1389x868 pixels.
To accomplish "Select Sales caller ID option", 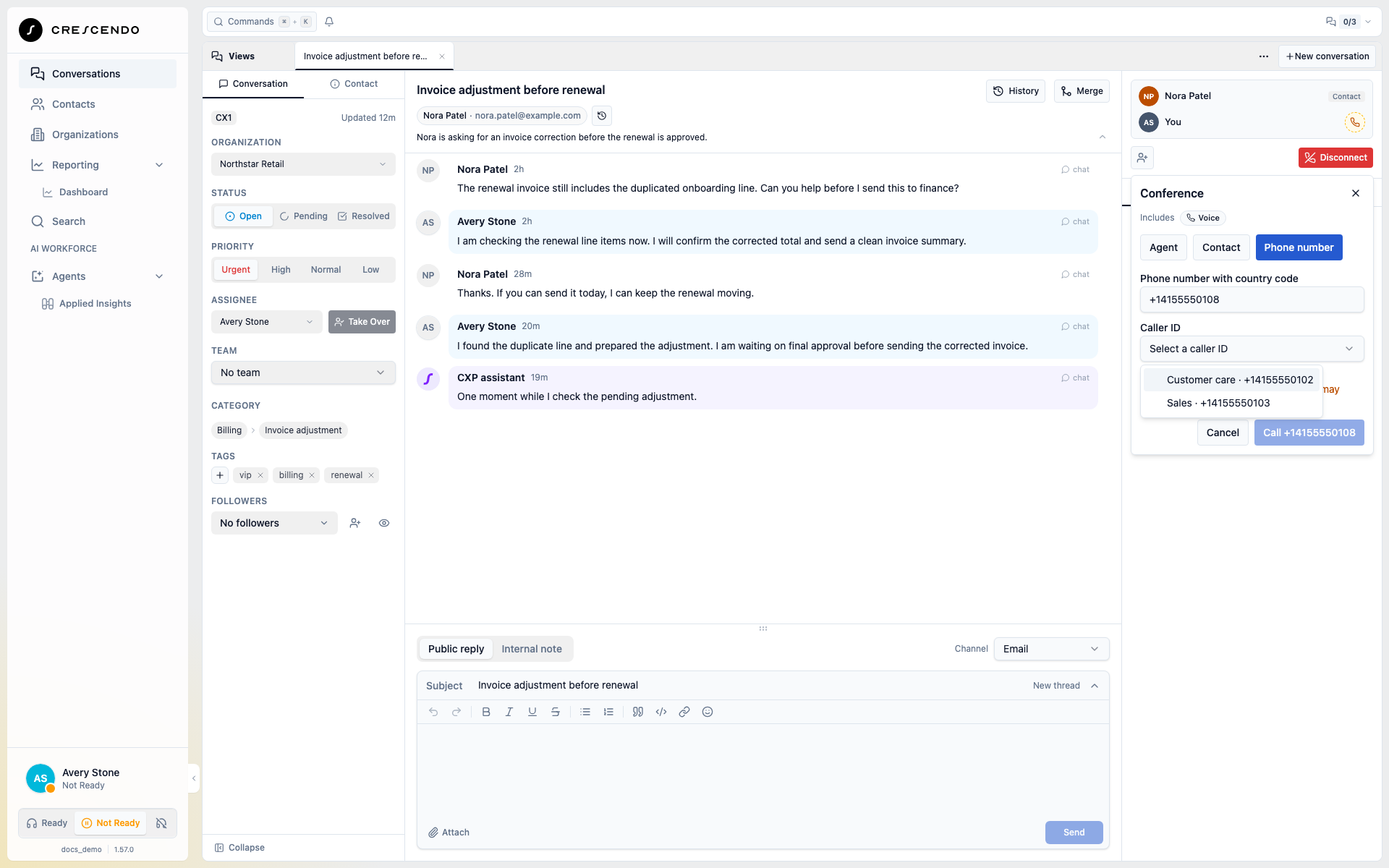I will (x=1231, y=403).
